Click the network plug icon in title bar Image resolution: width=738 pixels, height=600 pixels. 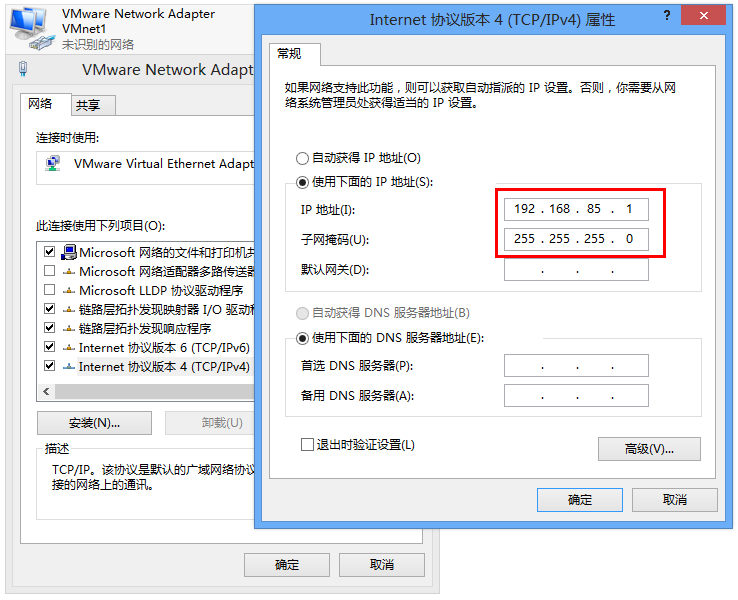coord(23,69)
